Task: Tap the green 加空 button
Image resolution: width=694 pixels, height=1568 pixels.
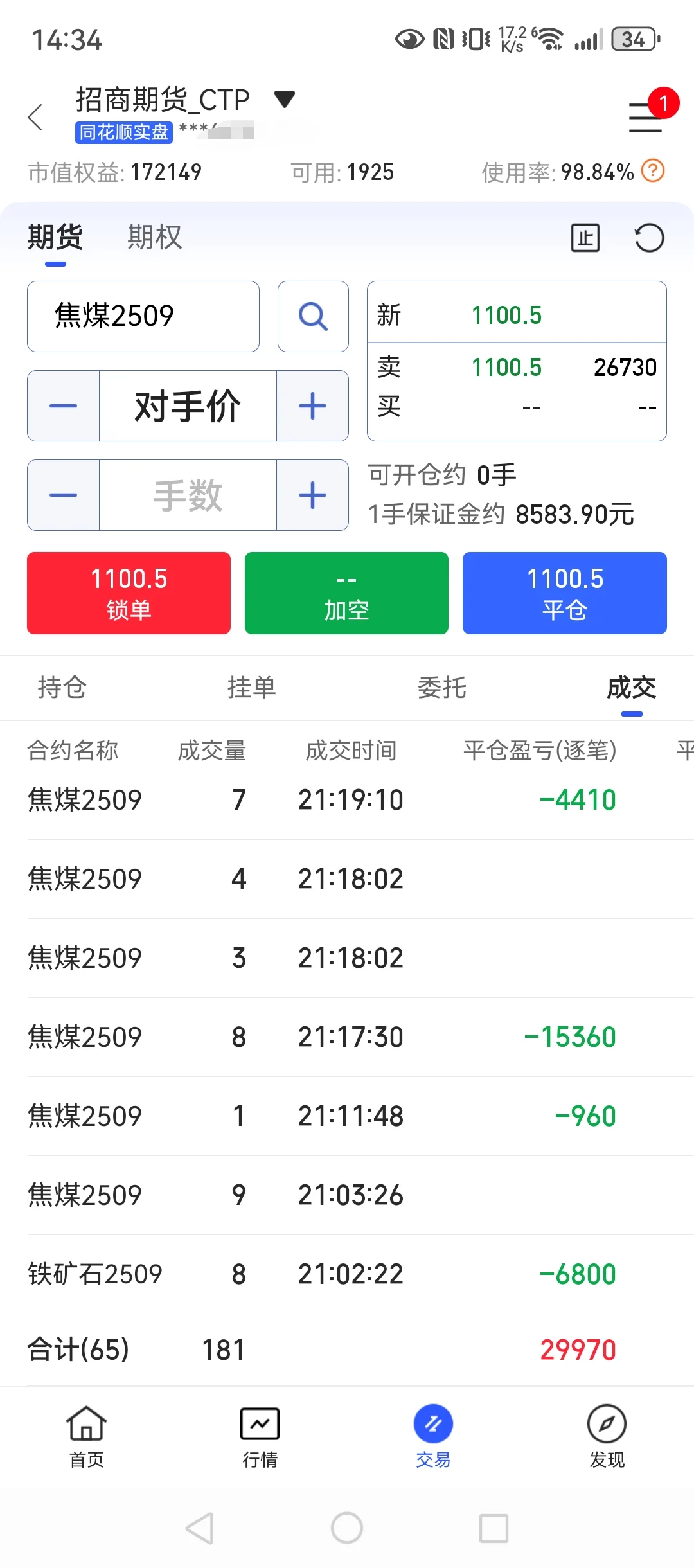Action: tap(346, 593)
